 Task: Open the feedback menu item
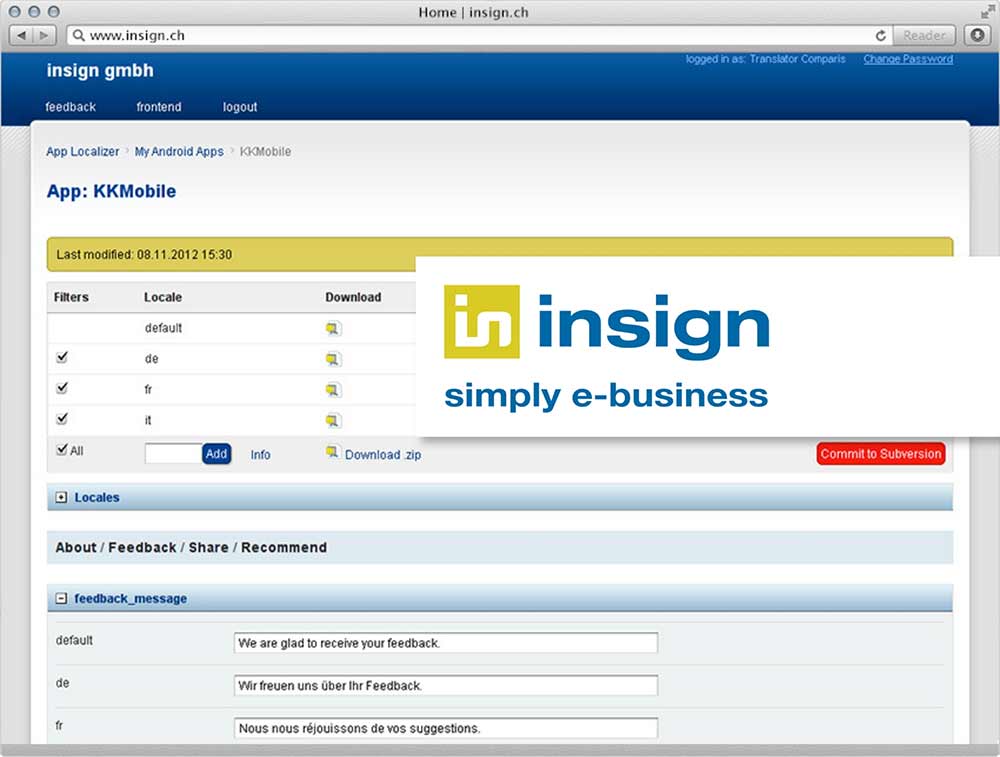pos(70,107)
